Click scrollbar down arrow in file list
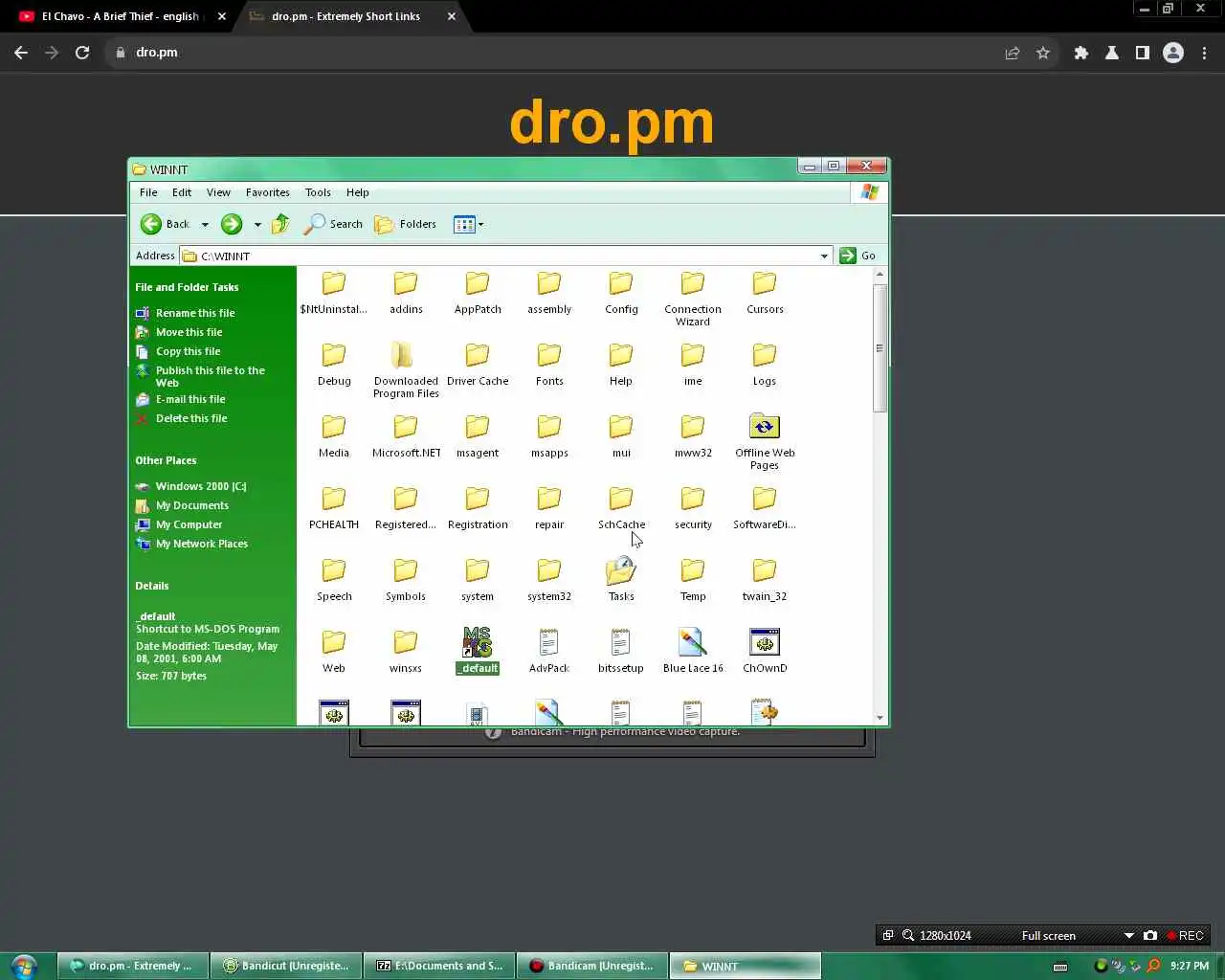 pyautogui.click(x=880, y=718)
